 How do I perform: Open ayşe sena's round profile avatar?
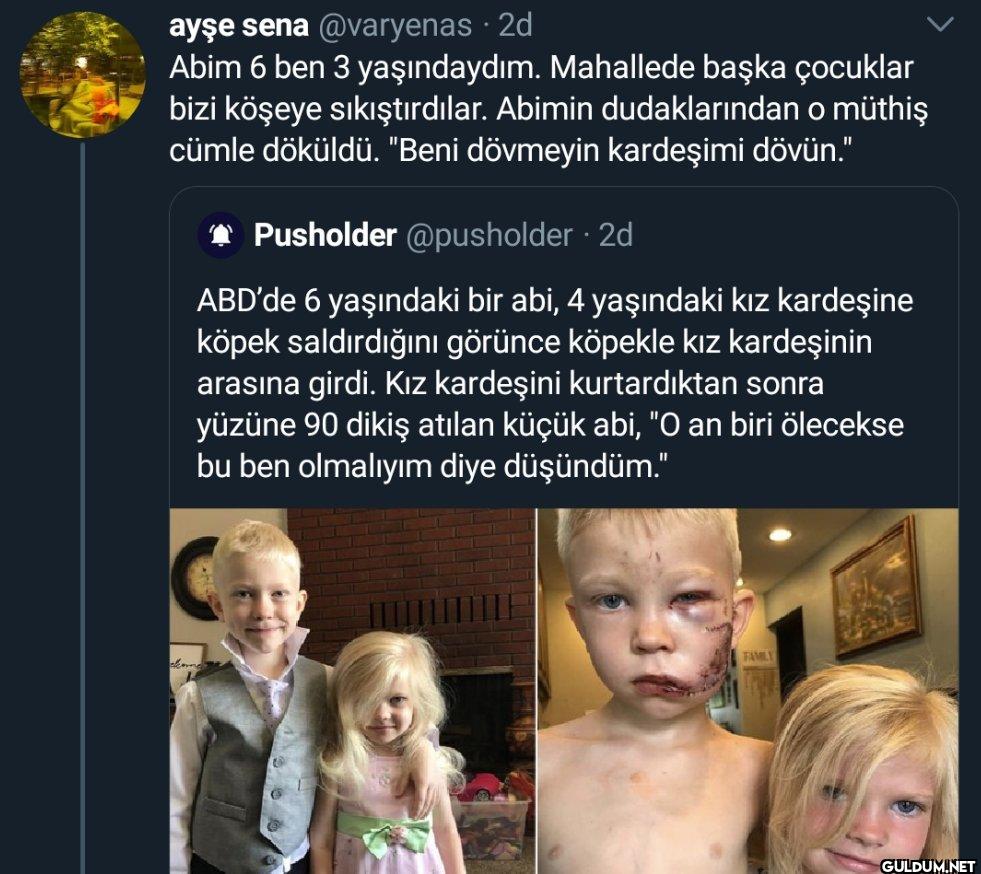coord(83,74)
